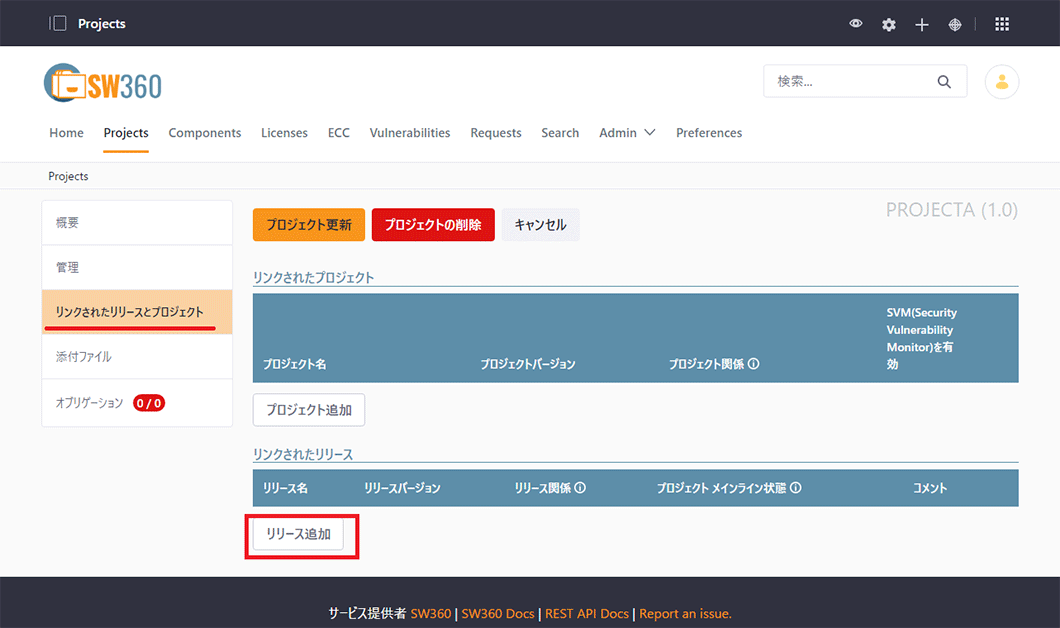Click the red プロジェクトの削除 button

click(x=433, y=225)
